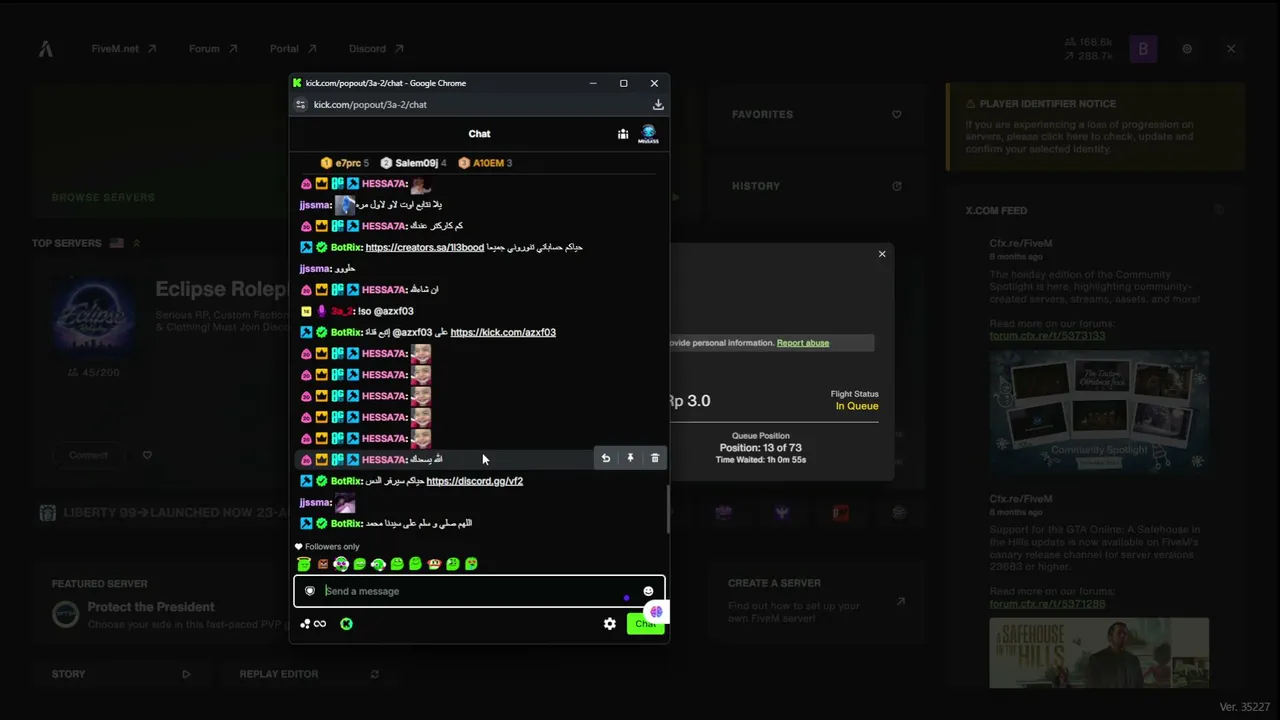Viewport: 1280px width, 720px height.
Task: Click the floating brain extension icon
Action: click(x=656, y=612)
